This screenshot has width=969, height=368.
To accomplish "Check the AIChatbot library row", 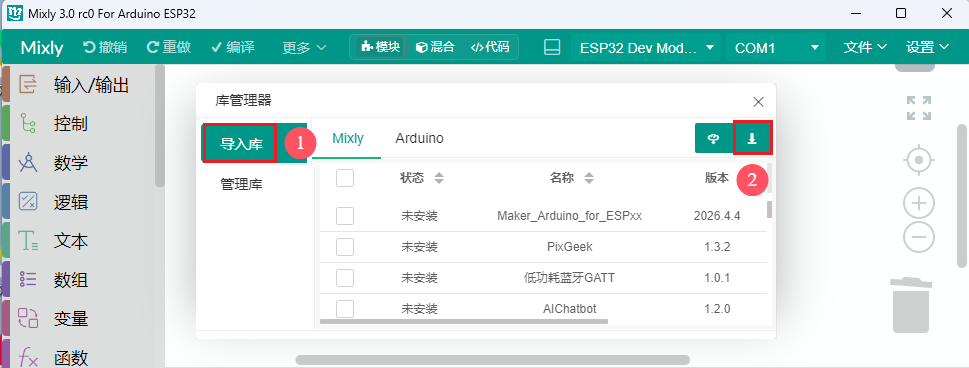I will [x=345, y=309].
